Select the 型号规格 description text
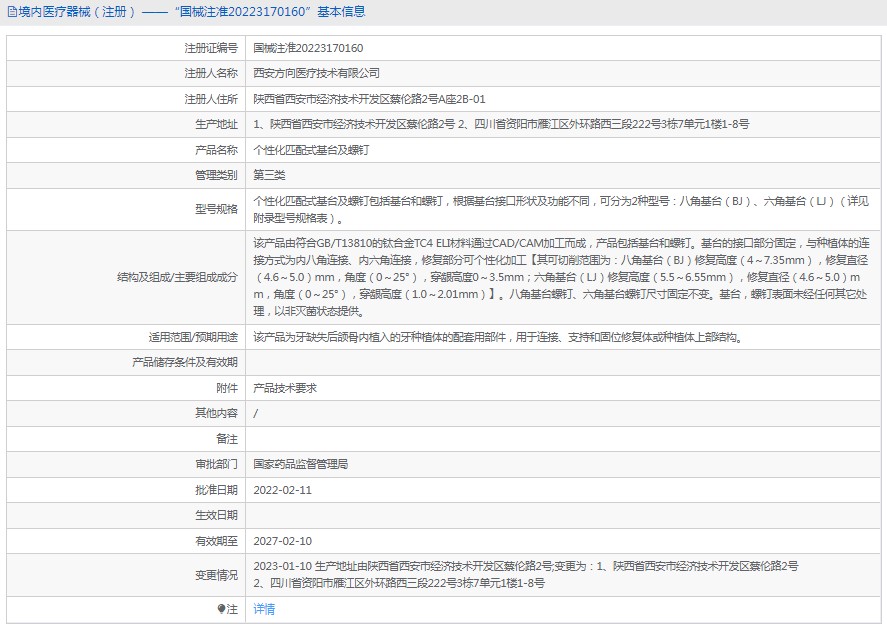 coord(561,209)
